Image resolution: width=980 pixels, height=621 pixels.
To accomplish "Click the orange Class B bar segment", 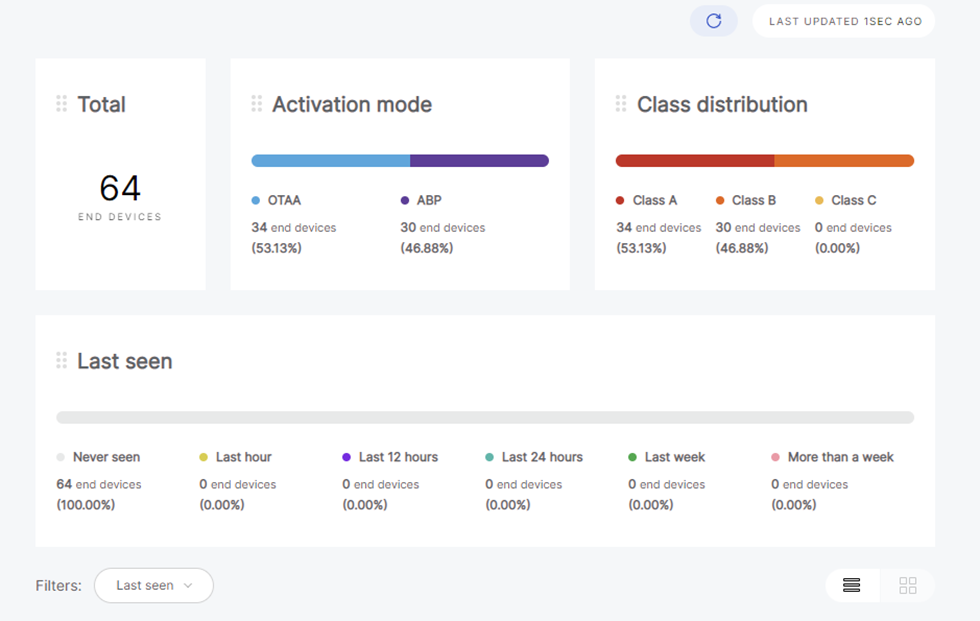I will tap(844, 161).
